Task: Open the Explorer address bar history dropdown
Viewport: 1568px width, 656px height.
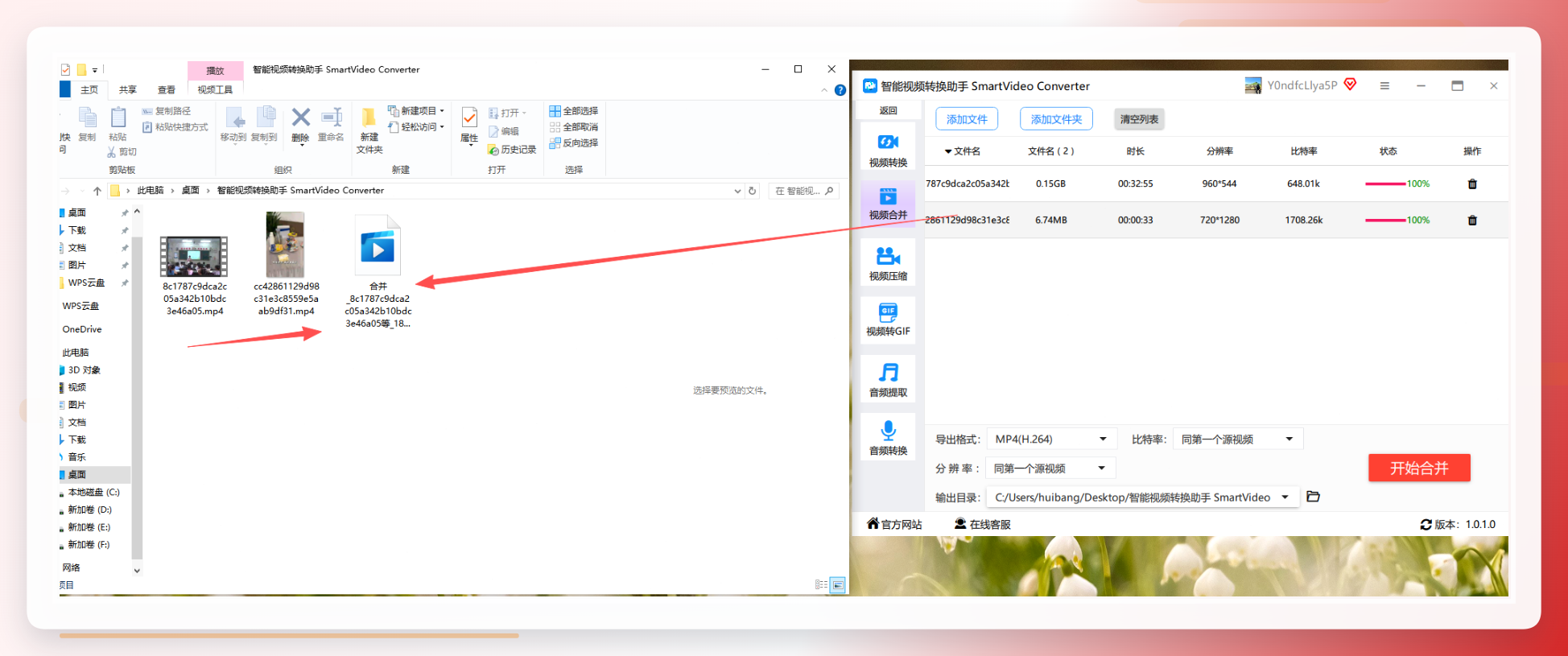Action: 737,191
